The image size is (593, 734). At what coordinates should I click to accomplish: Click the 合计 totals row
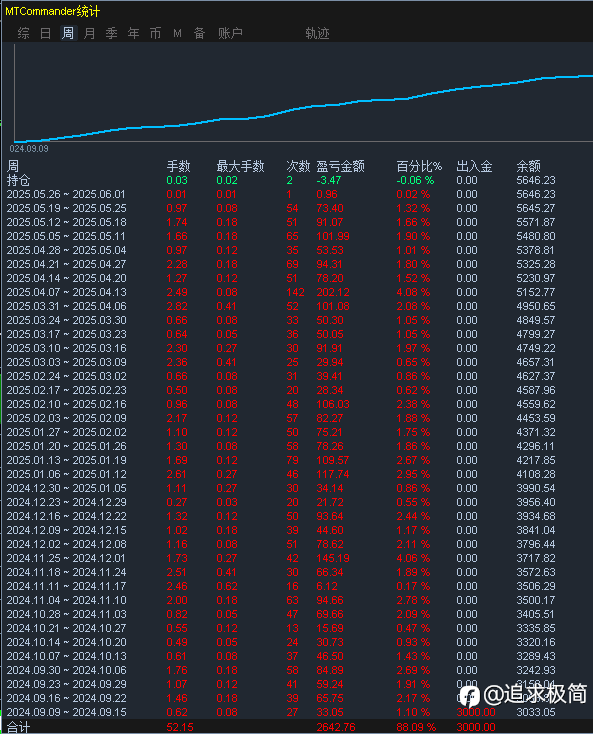(x=297, y=727)
